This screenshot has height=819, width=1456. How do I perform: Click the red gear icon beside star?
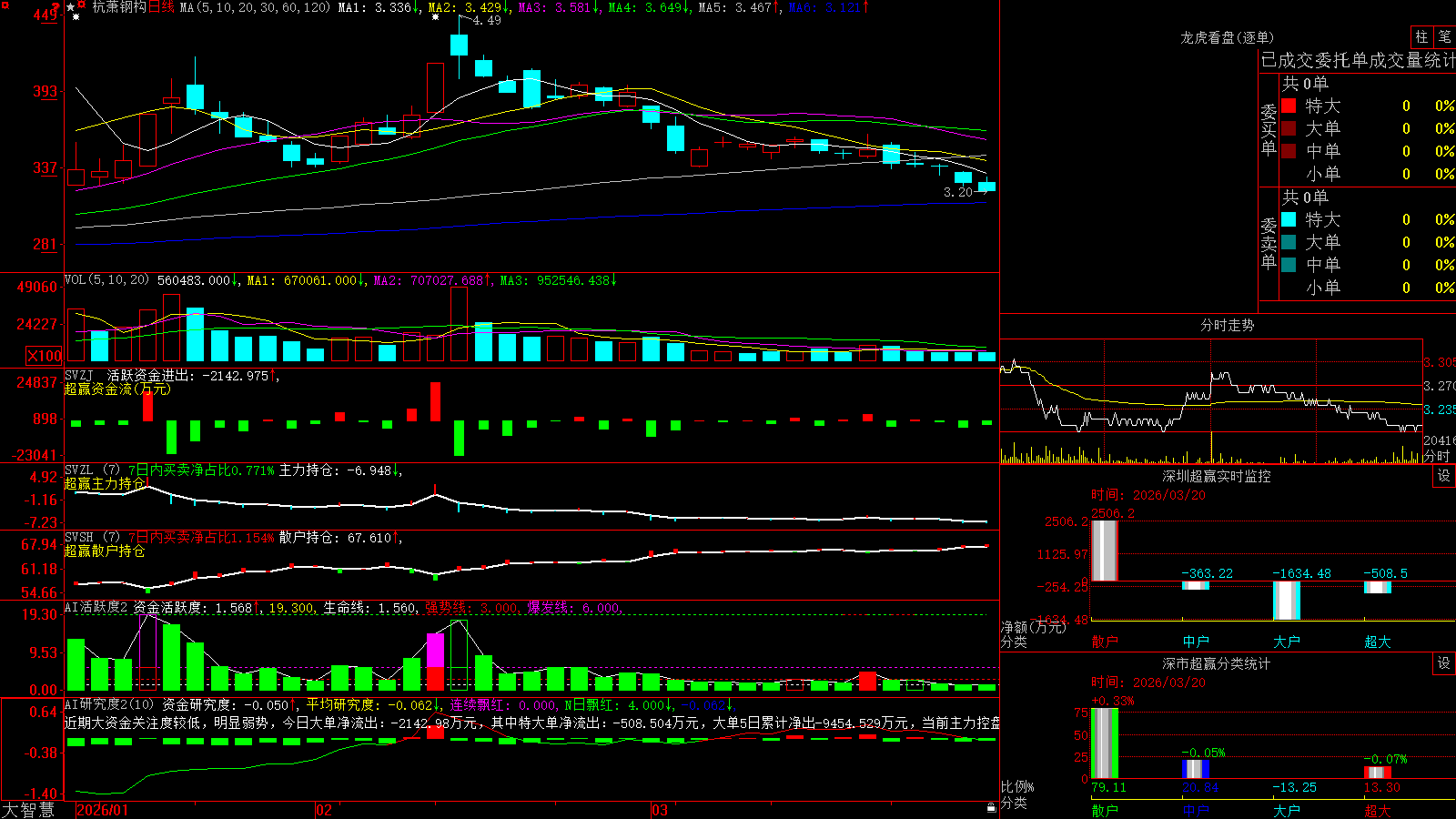81,5
